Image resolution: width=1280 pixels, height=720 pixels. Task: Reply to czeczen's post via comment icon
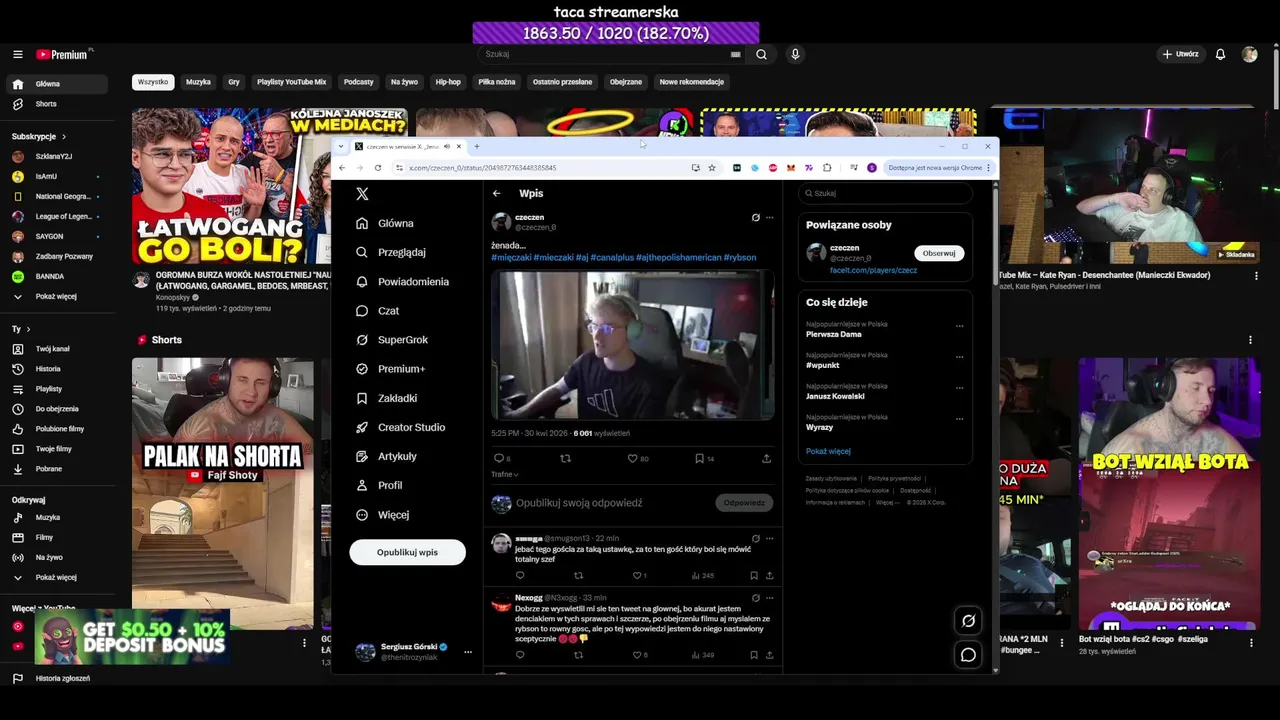[499, 458]
